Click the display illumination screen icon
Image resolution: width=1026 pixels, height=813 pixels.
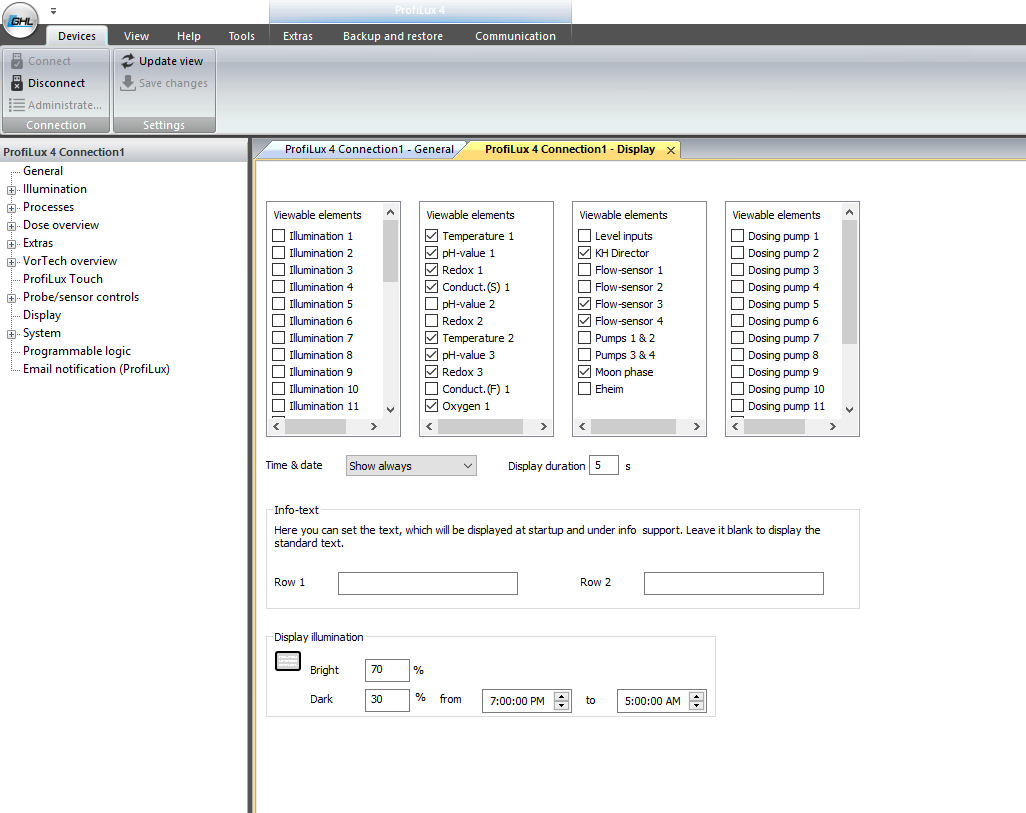tap(288, 661)
